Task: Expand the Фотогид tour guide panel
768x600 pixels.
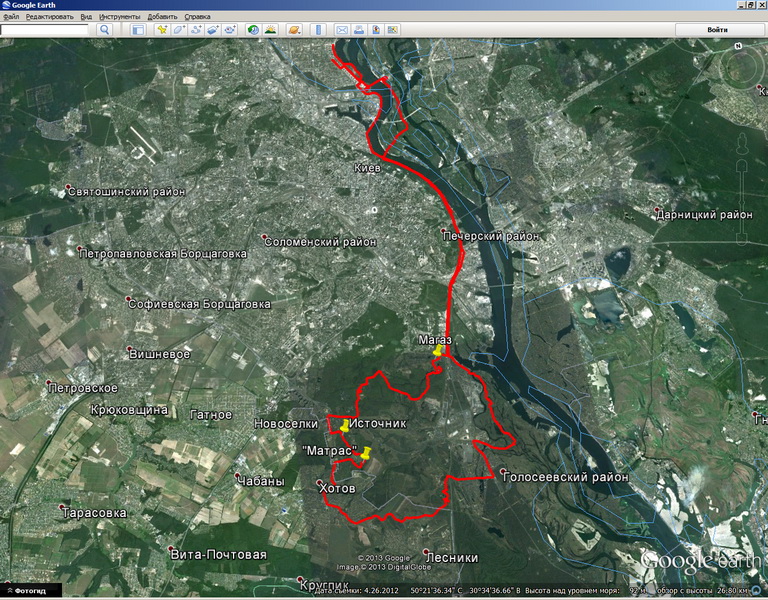Action: (30, 591)
